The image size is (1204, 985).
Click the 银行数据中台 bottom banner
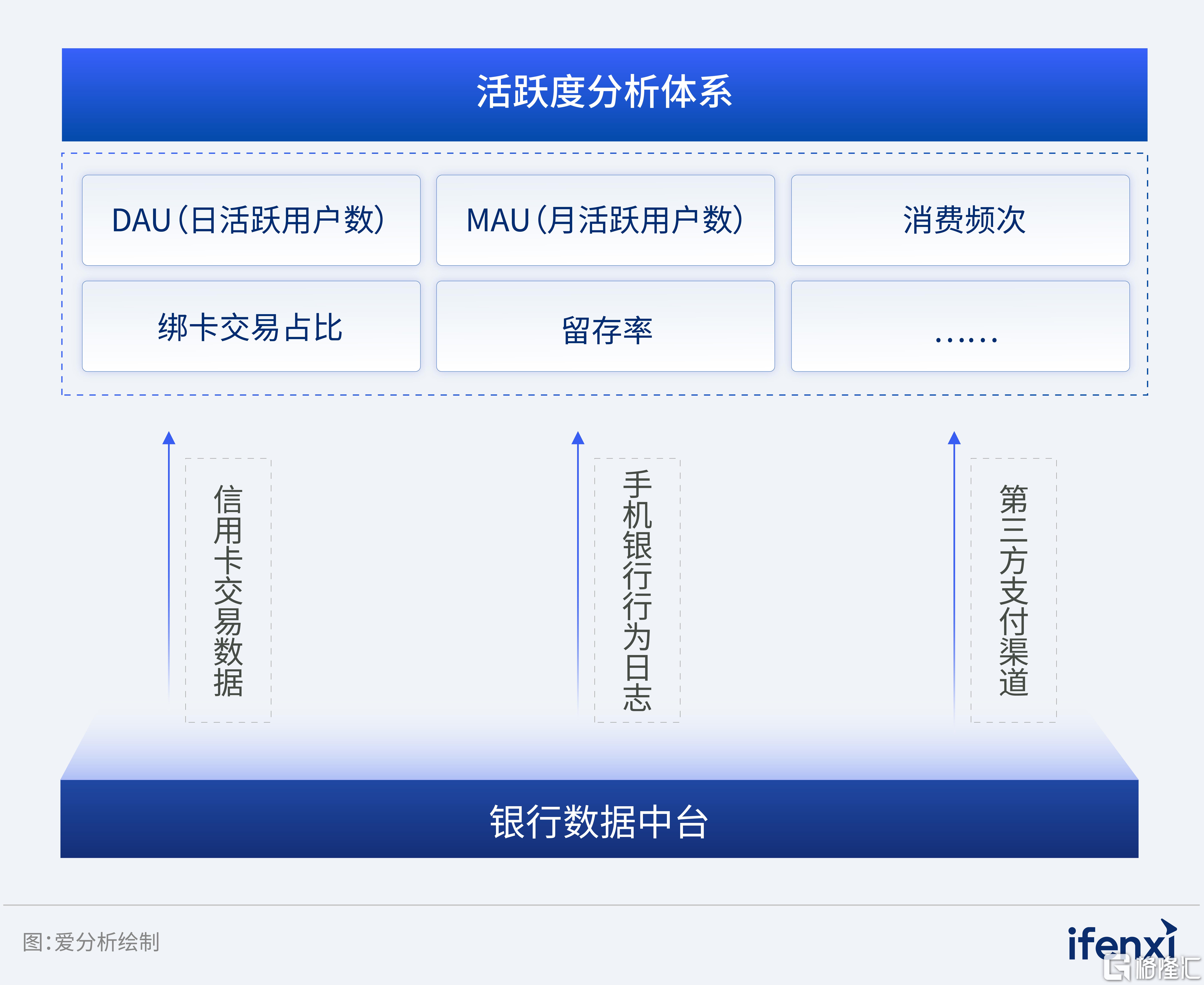599,819
